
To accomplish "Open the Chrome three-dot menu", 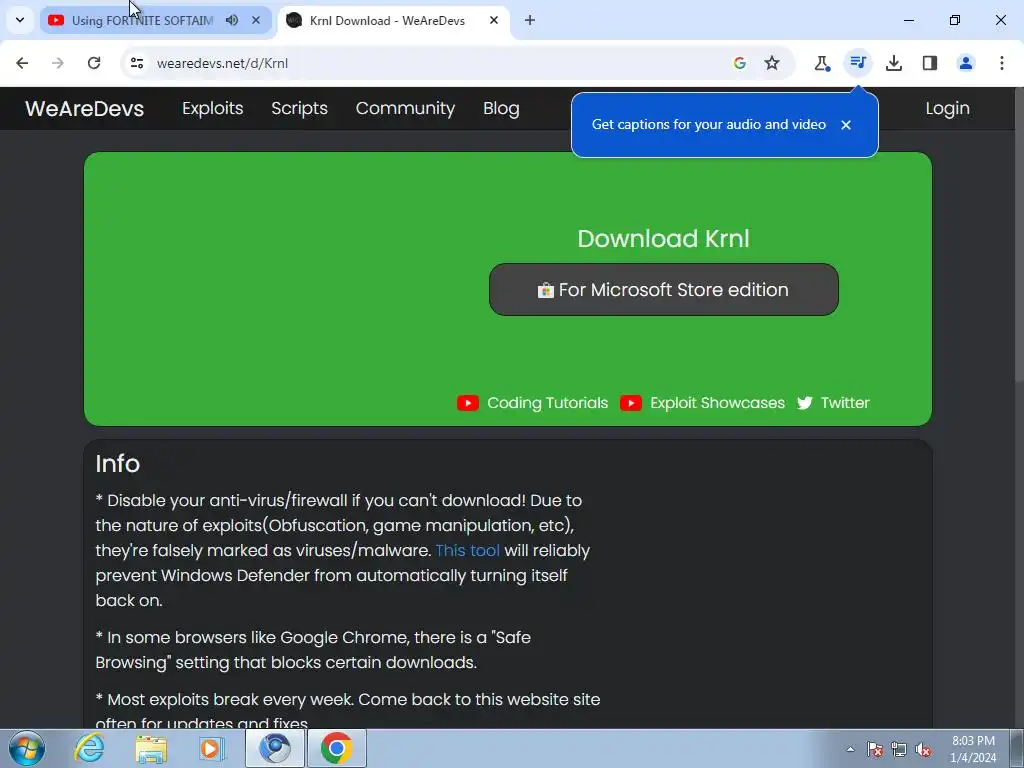I will [x=1001, y=63].
